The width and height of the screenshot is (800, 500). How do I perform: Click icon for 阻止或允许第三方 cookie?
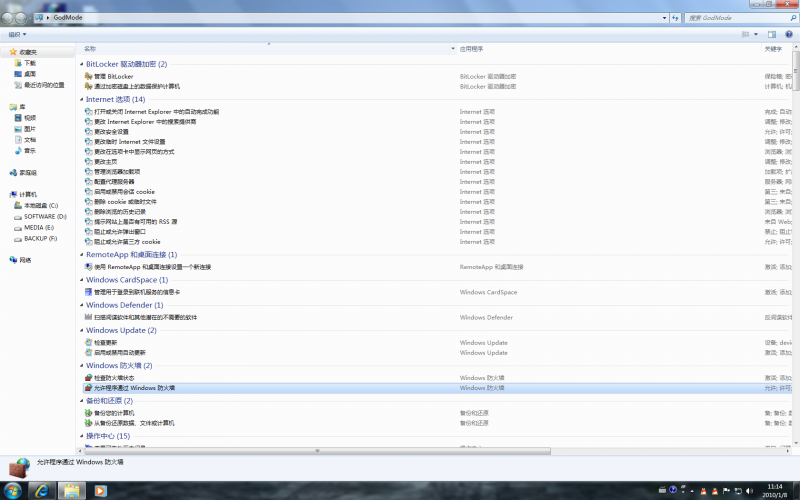(x=88, y=242)
